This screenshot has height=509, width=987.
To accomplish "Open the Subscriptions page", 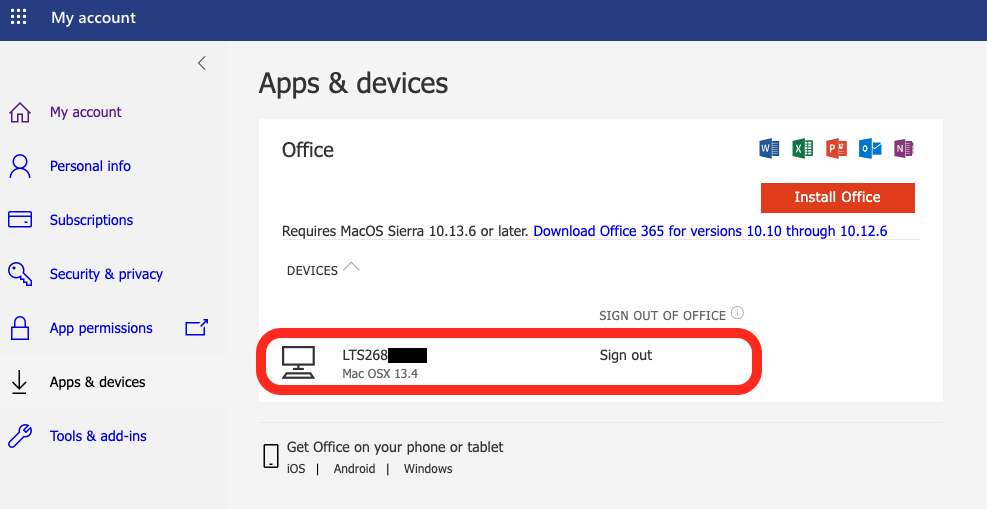I will coord(91,220).
